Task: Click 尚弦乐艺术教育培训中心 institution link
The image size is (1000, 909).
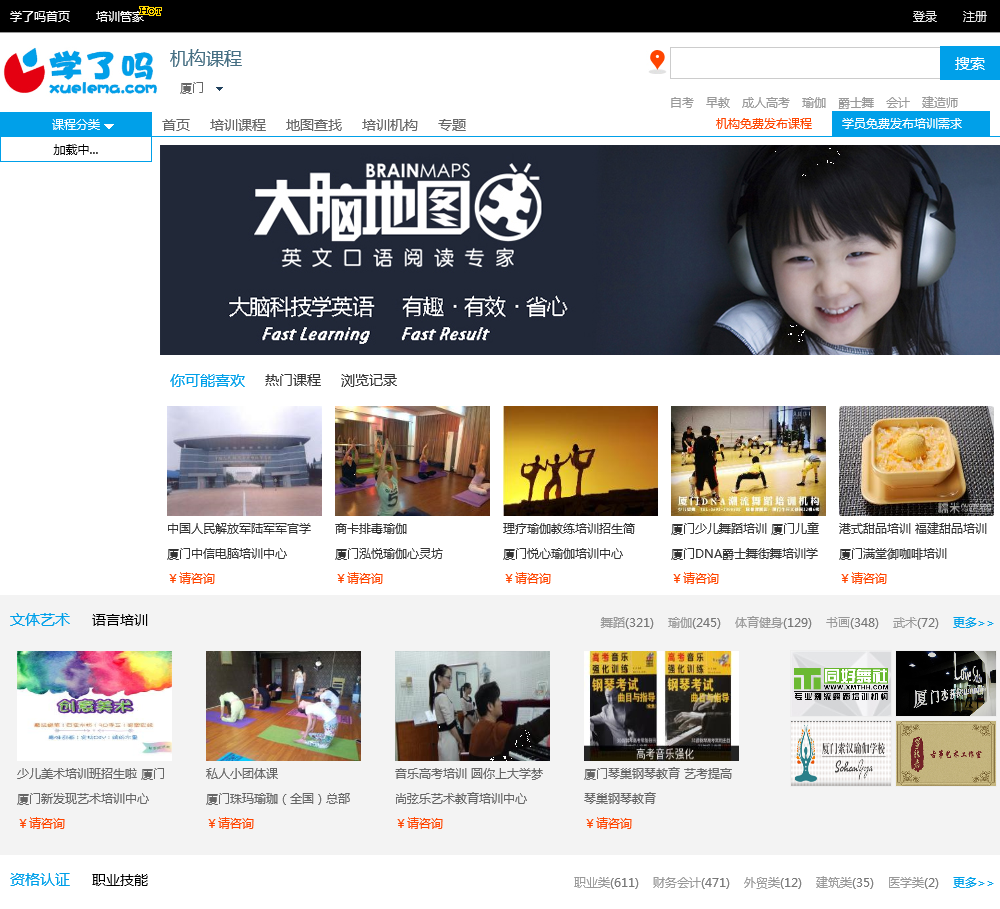Action: pos(460,799)
